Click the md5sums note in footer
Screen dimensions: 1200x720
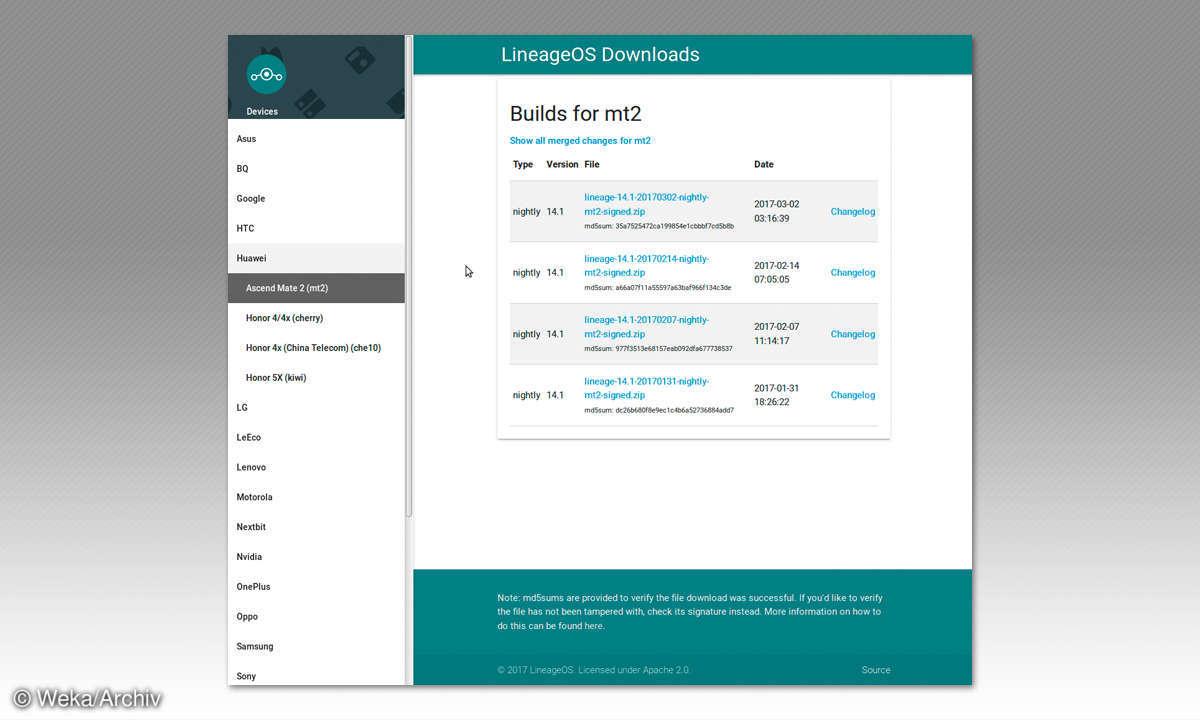(x=690, y=611)
